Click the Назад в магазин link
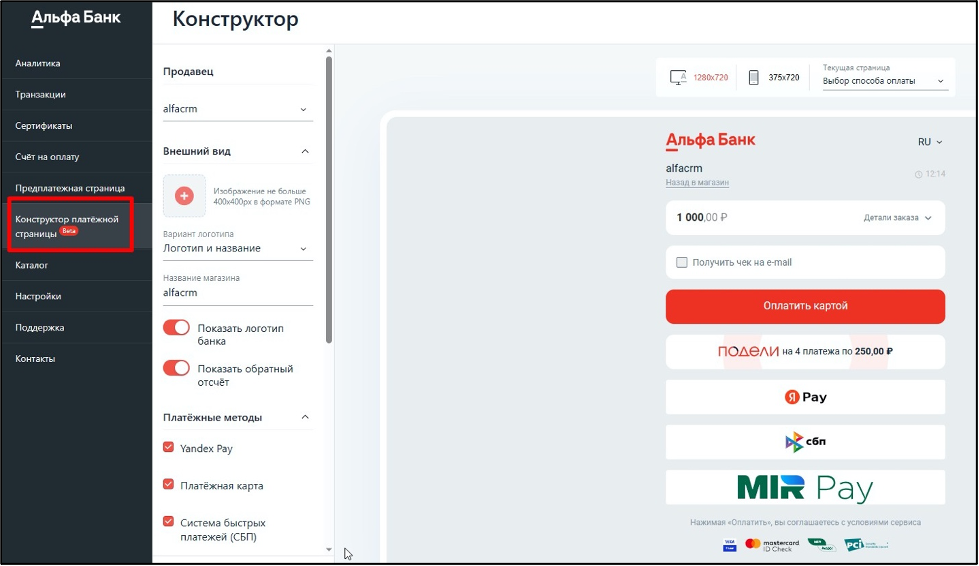Viewport: 979px width, 566px height. 697,182
